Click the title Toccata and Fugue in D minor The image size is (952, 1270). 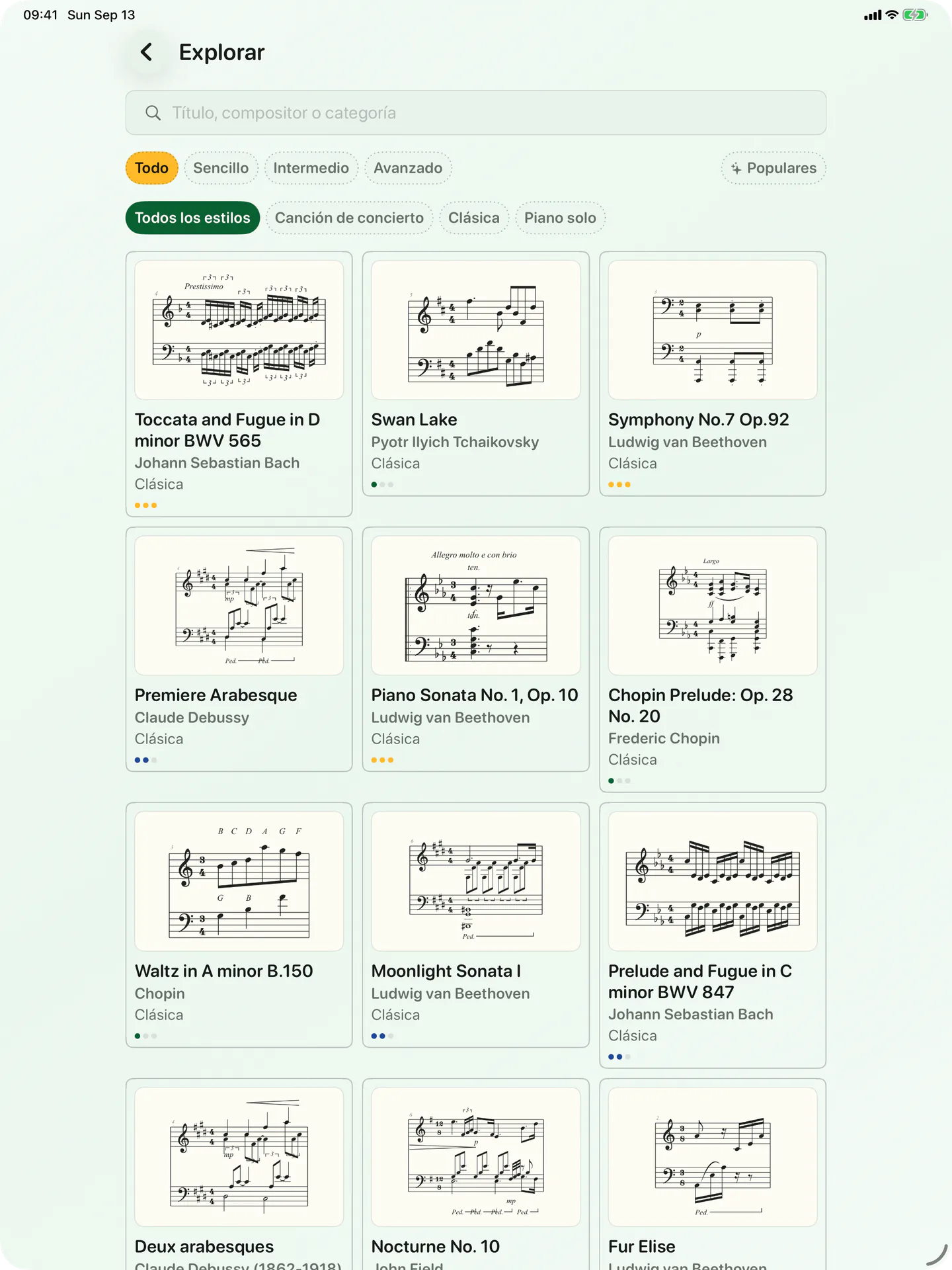point(227,430)
